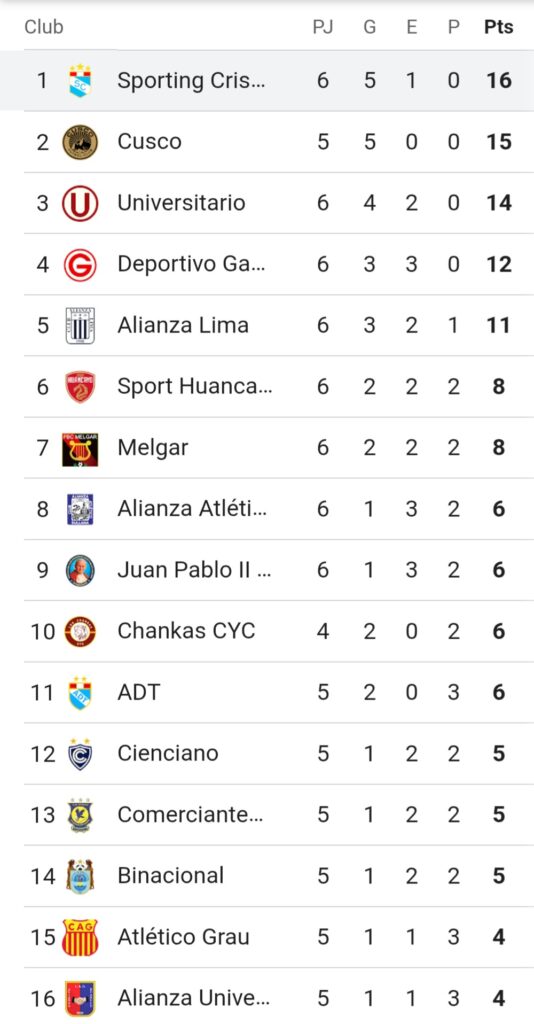The height and width of the screenshot is (1024, 534).
Task: Select the Alianza Atlético row name
Action: tap(192, 509)
